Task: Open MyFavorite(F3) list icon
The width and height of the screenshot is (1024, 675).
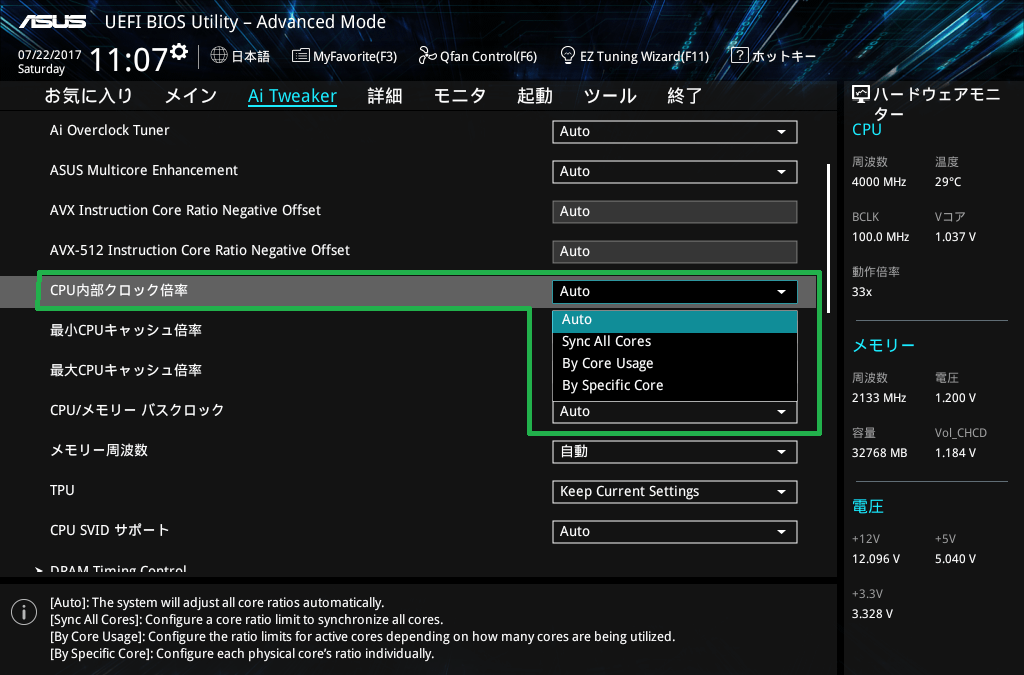Action: [300, 55]
